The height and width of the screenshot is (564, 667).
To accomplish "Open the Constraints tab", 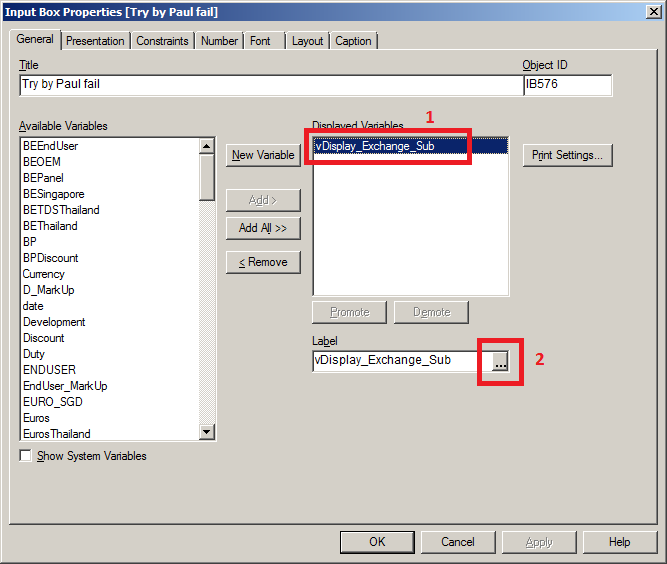I will (162, 41).
